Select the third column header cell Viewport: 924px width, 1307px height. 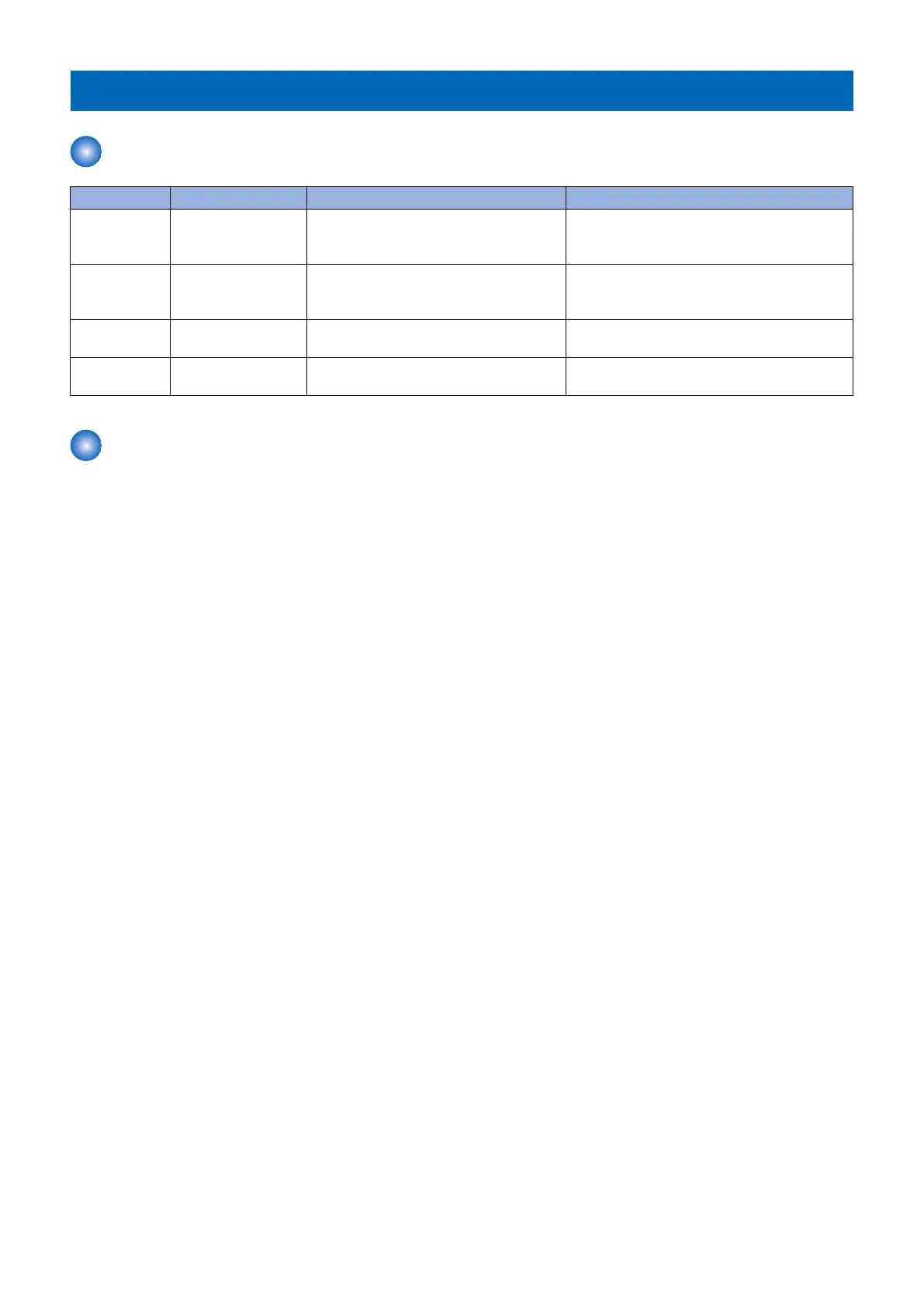(x=436, y=198)
